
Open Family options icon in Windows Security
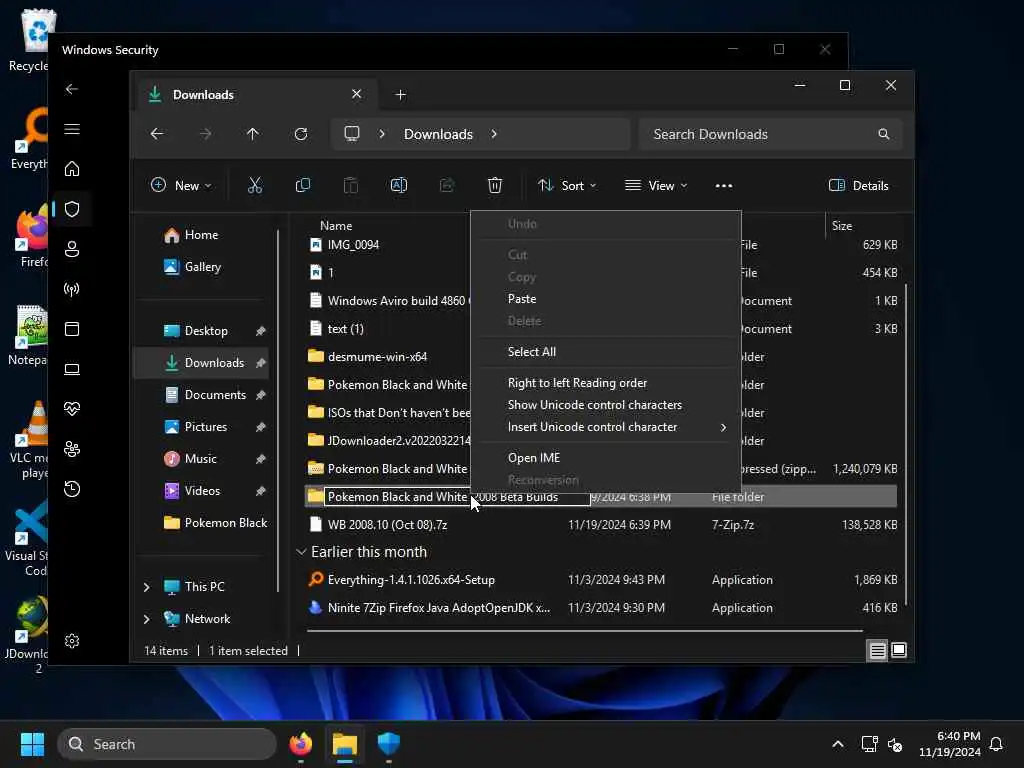[72, 449]
